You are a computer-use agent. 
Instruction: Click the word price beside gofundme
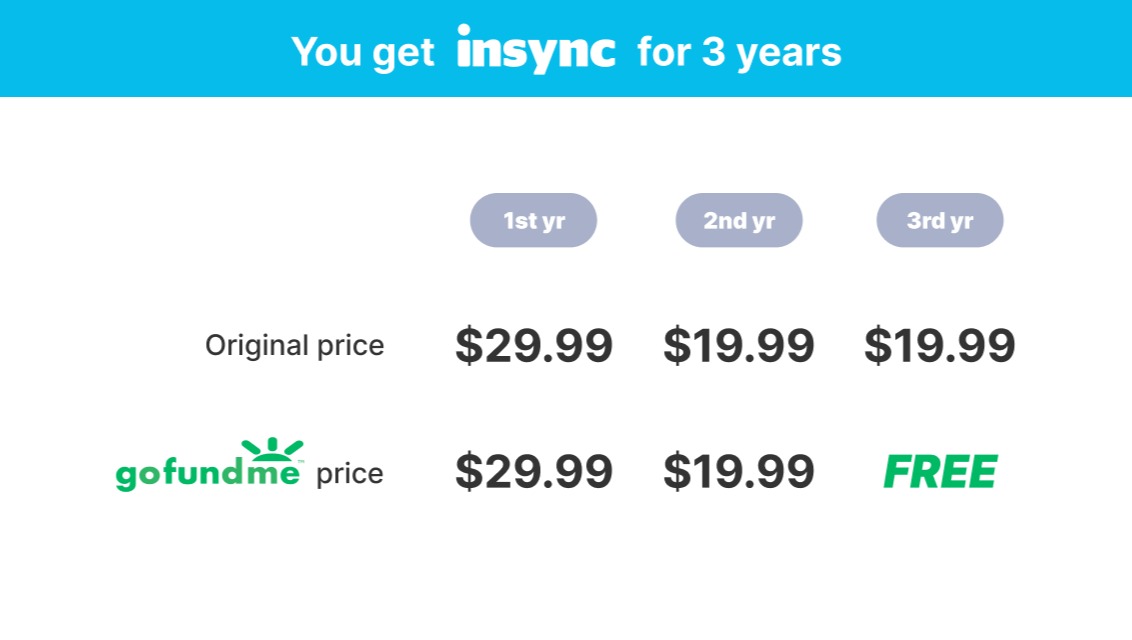349,475
